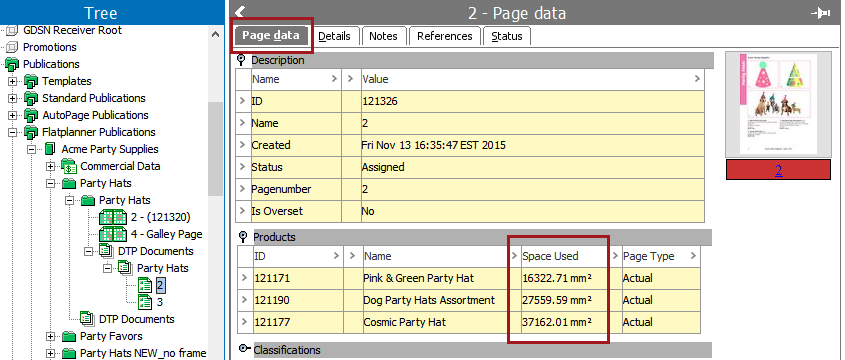The height and width of the screenshot is (360, 845).
Task: Expand the Party Favors folder
Action: [51, 336]
